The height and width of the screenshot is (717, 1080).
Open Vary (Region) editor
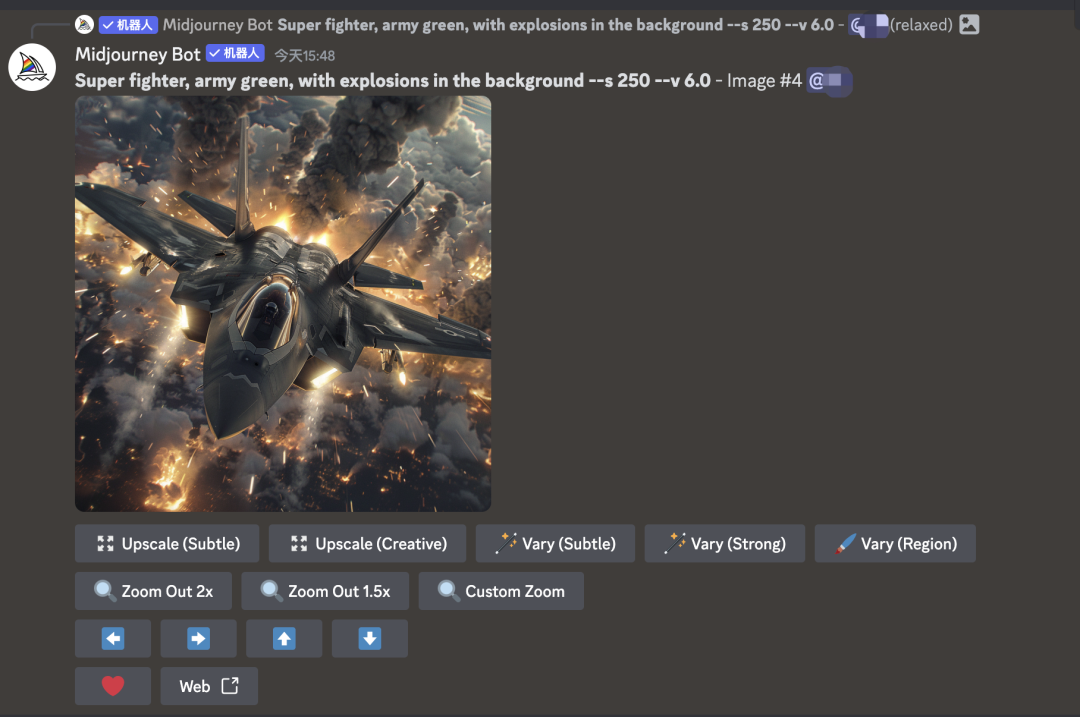pyautogui.click(x=895, y=543)
